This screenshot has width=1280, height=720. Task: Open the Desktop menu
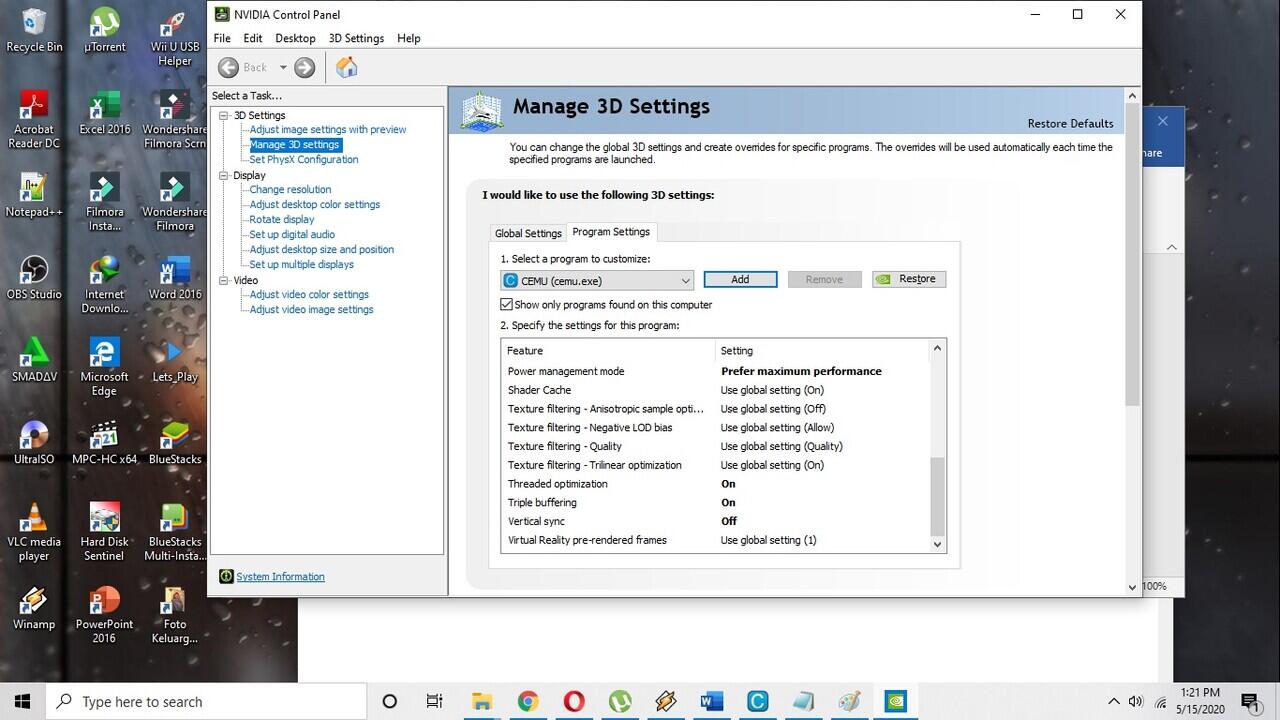click(295, 38)
